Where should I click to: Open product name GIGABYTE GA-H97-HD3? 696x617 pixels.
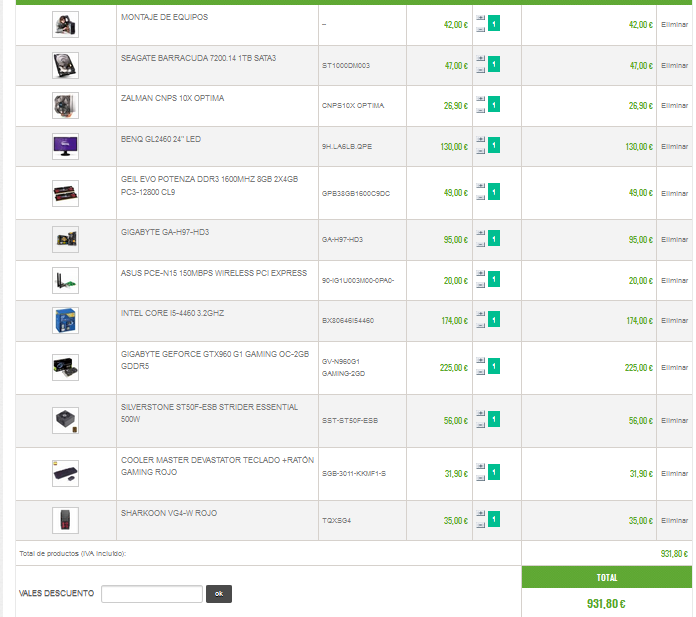pyautogui.click(x=165, y=232)
